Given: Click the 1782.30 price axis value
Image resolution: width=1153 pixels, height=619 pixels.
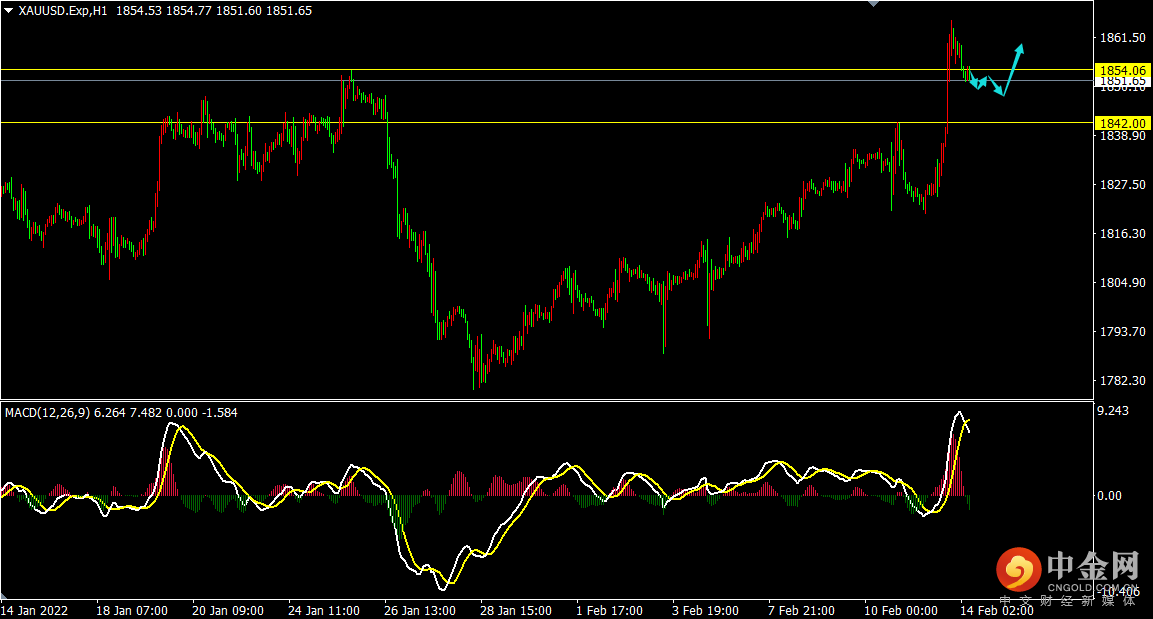Looking at the screenshot, I should pos(1122,381).
